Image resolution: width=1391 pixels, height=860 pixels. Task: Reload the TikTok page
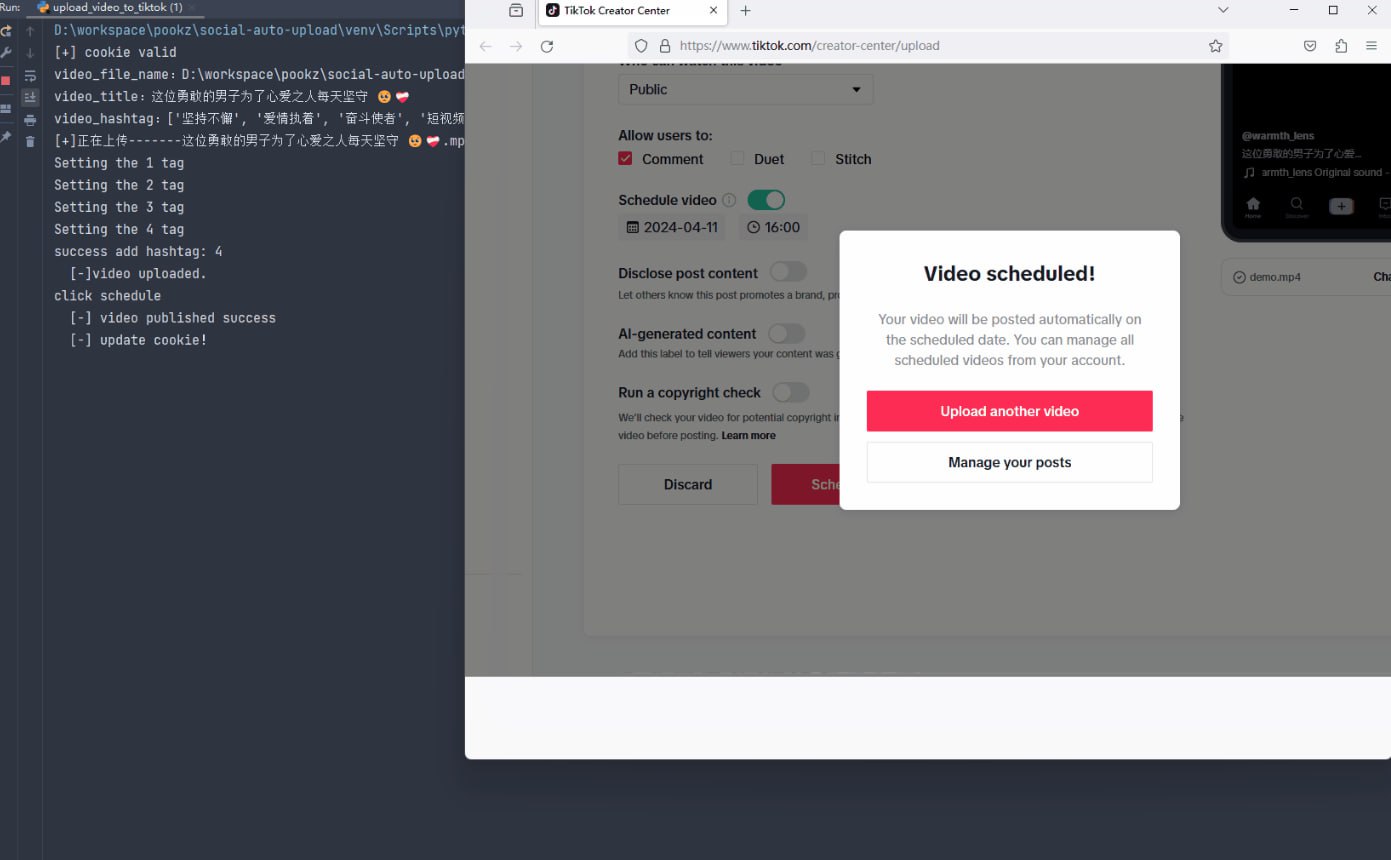click(x=547, y=46)
